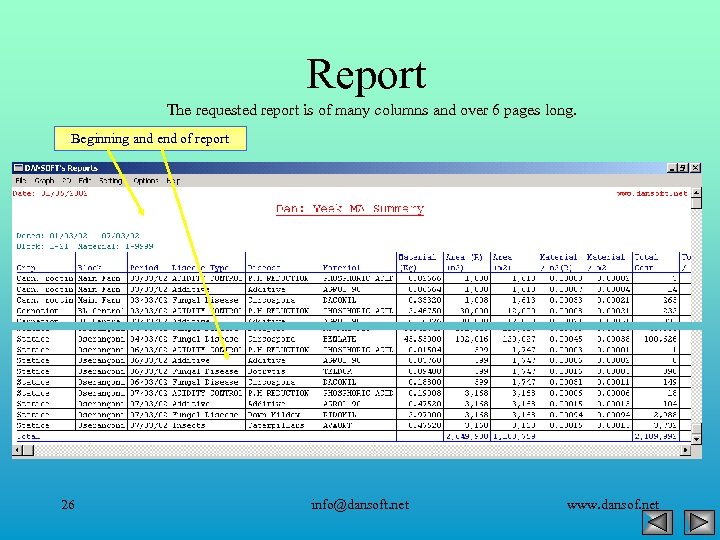Open the File menu in DANSOFT's Reports

(21, 180)
